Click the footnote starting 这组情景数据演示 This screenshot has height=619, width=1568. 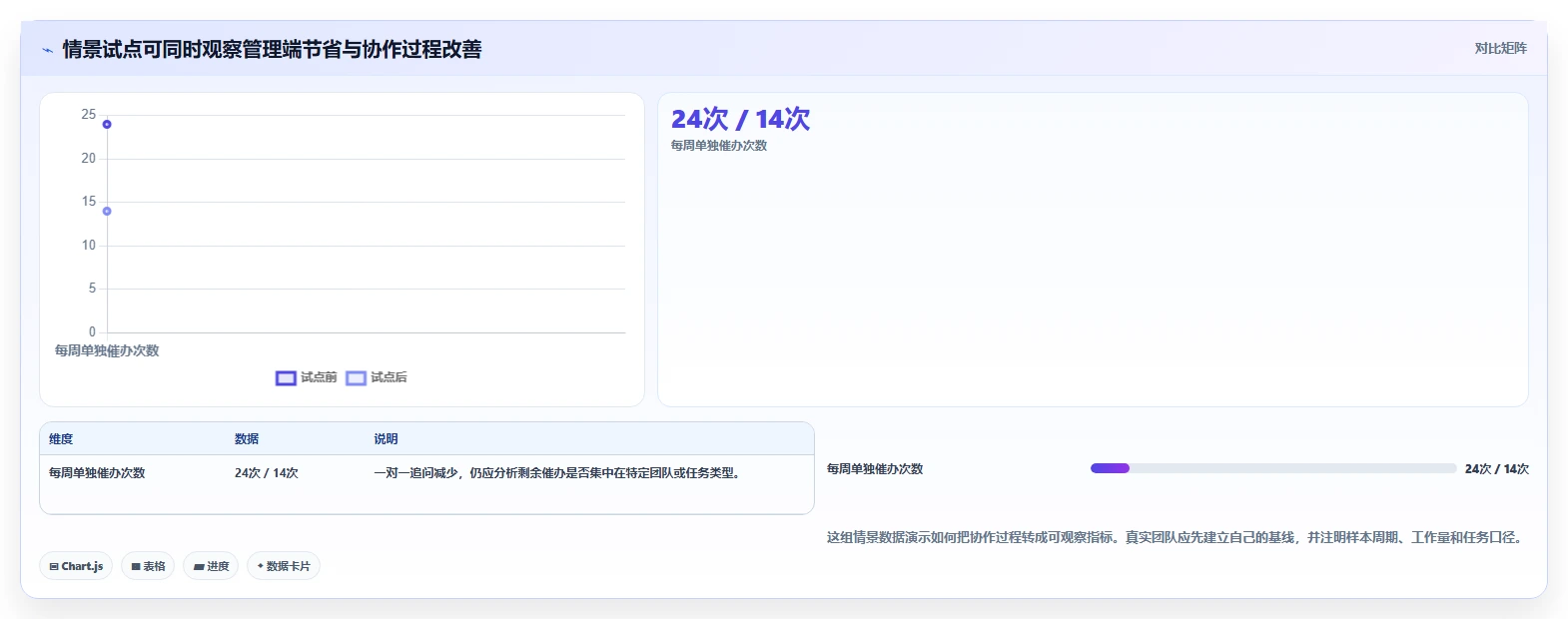(1177, 537)
